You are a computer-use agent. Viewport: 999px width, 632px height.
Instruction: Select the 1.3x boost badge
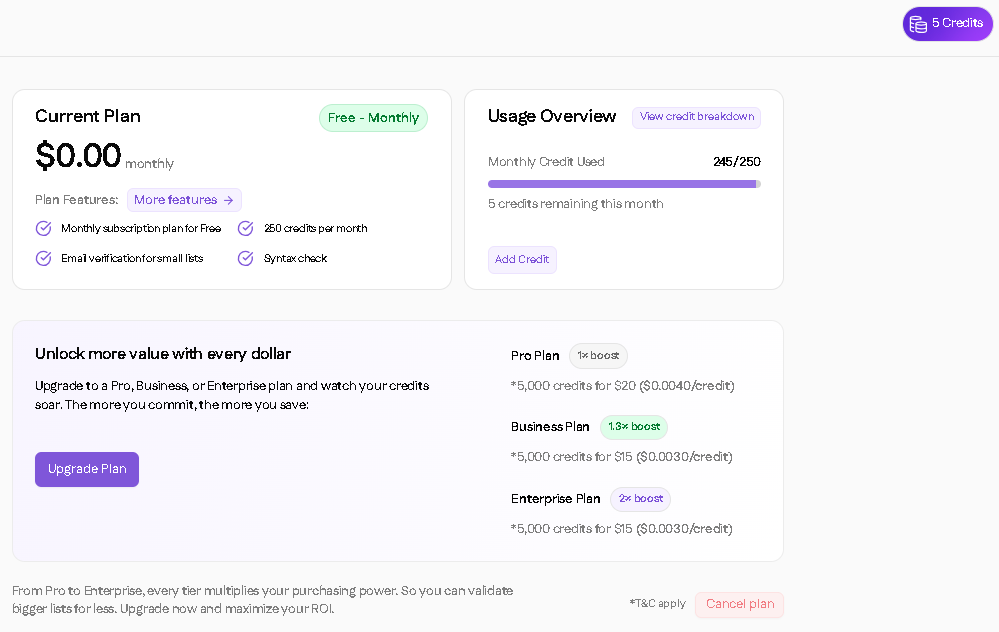click(x=634, y=427)
